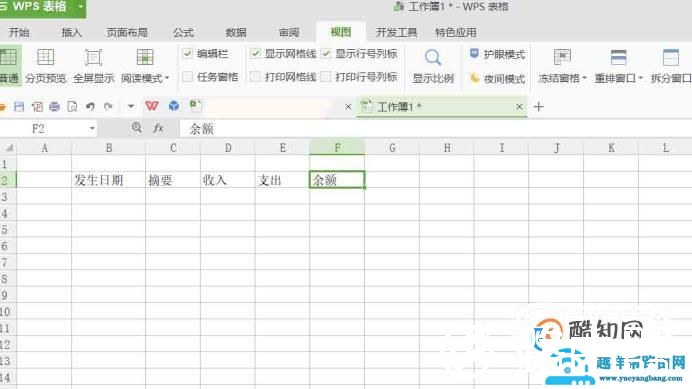Enable 打印网格线 print gridlines checkbox
692x389 pixels.
click(x=255, y=76)
